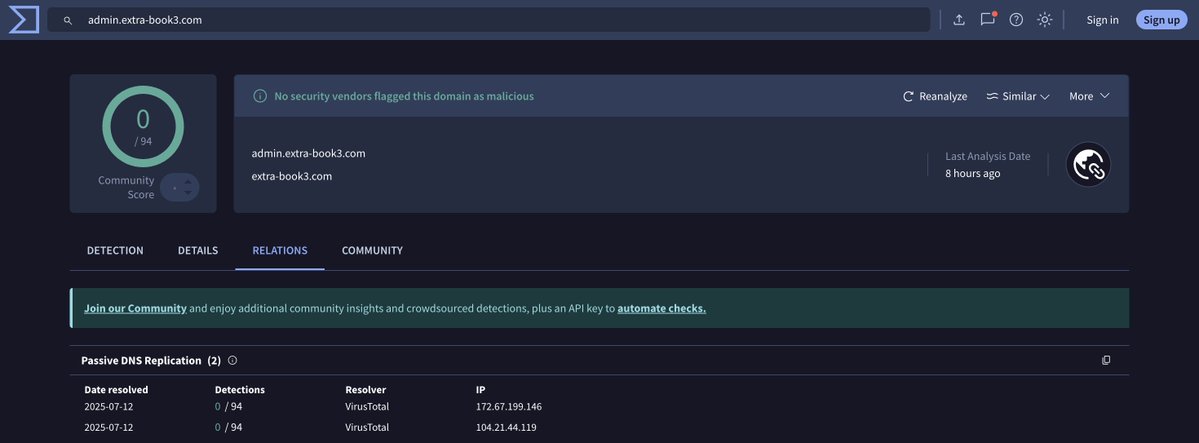Open IP address 172.67.199.146
The image size is (1199, 443).
pyautogui.click(x=509, y=406)
